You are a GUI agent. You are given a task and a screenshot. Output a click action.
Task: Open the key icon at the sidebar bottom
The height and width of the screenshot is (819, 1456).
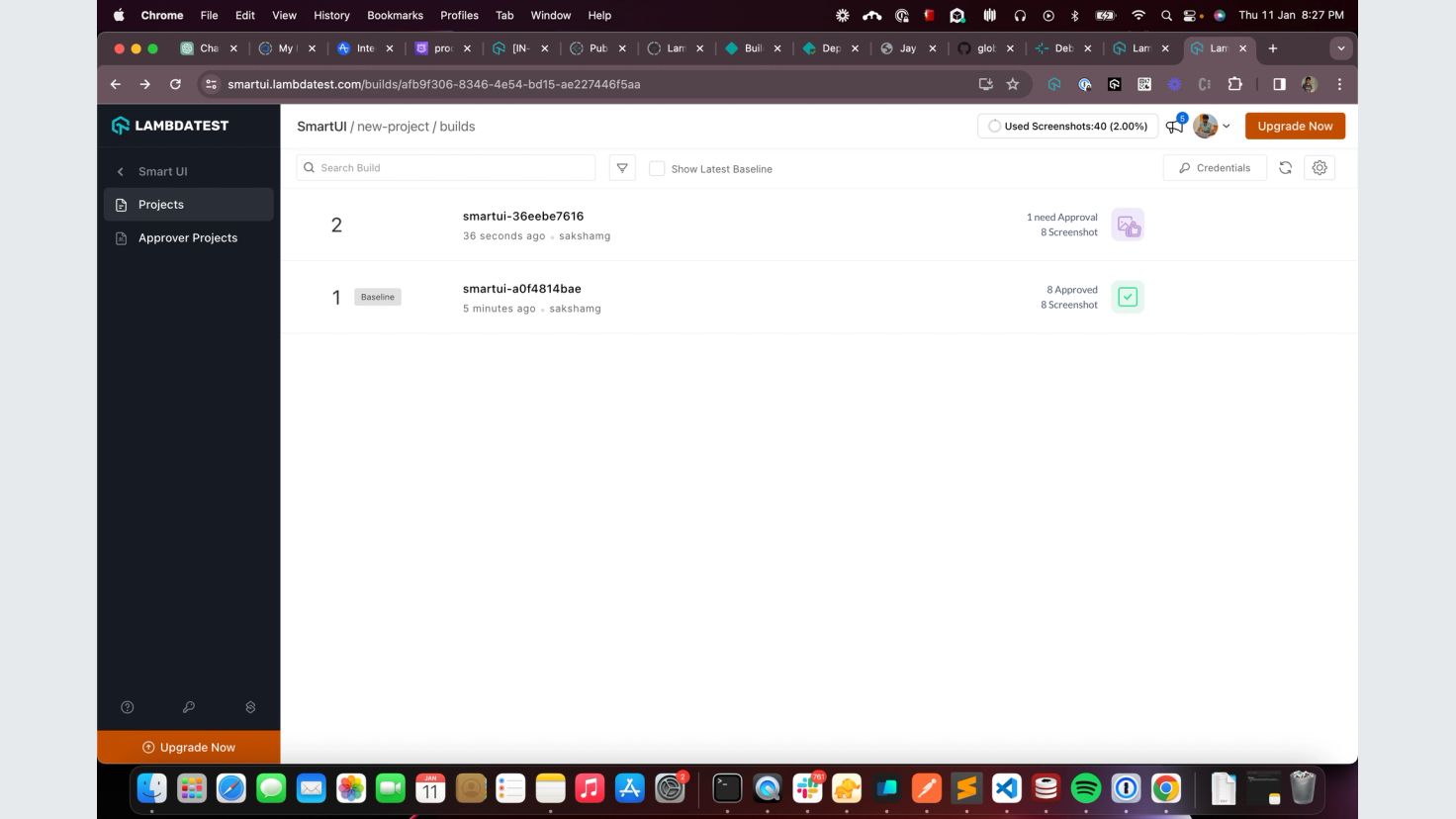pyautogui.click(x=188, y=707)
